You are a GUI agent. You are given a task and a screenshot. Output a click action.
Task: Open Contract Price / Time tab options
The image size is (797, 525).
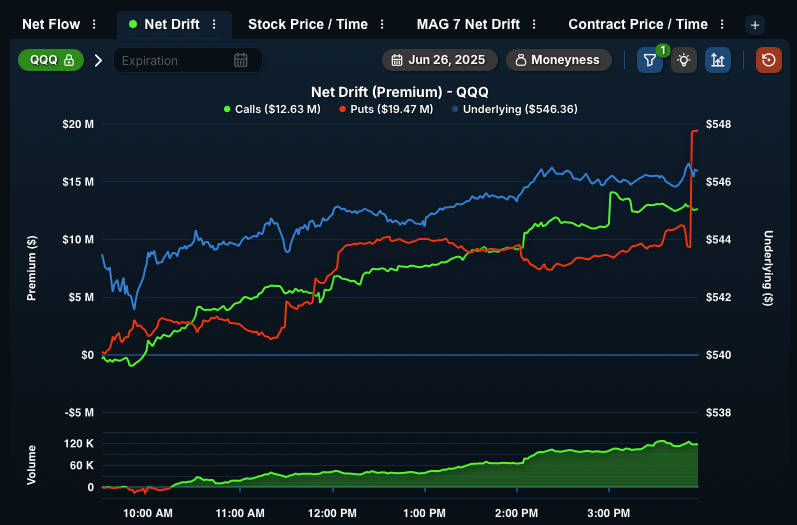click(x=722, y=24)
